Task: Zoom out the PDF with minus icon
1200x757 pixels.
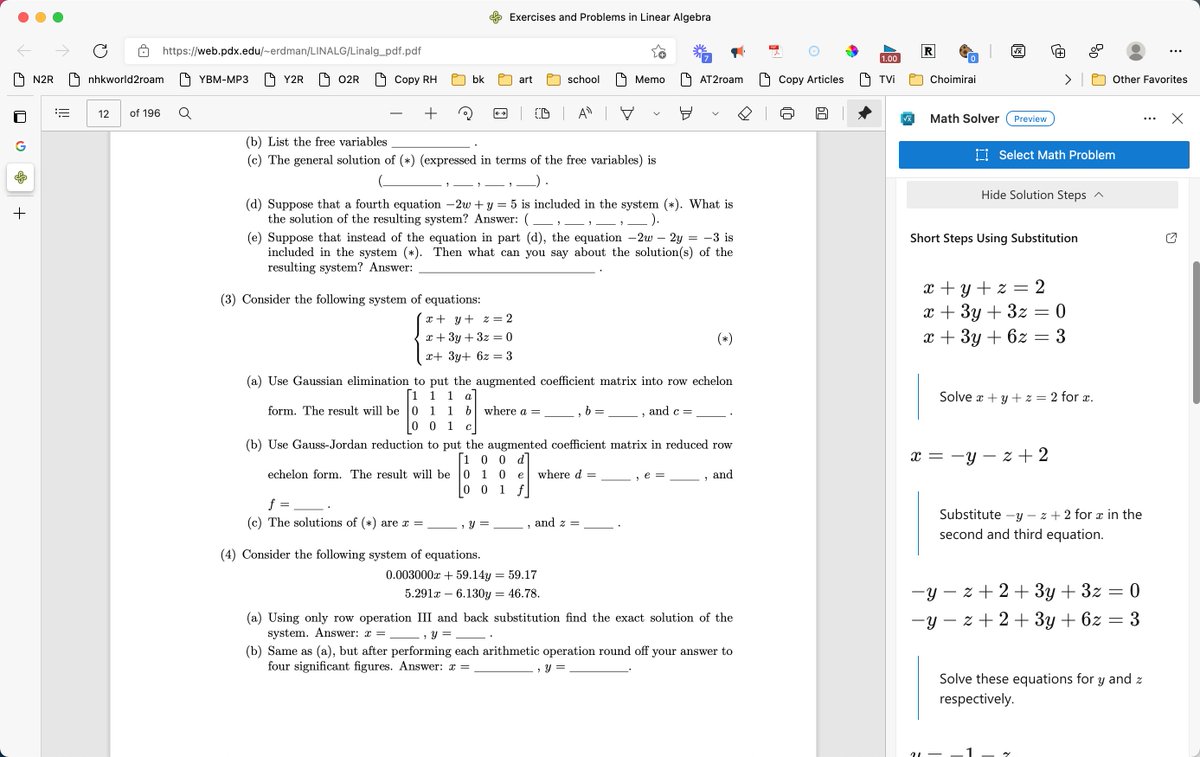Action: 397,114
